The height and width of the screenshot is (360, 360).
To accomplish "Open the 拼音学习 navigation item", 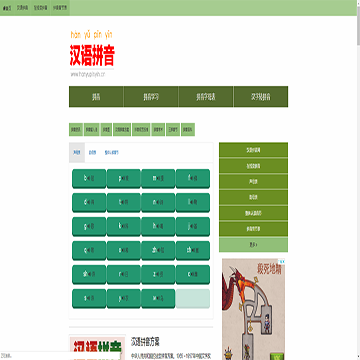I will pos(151,97).
